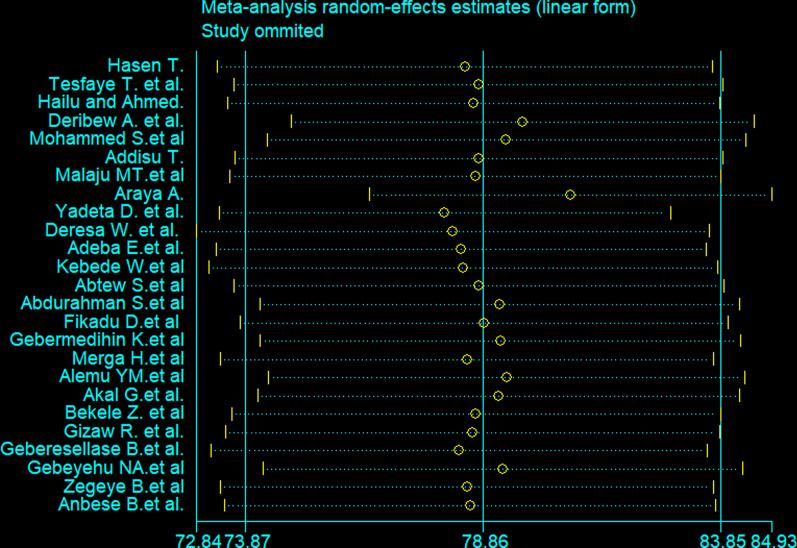This screenshot has height=548, width=797.
Task: Select the 'Abdurahman S.et al' label
Action: pyautogui.click(x=102, y=303)
